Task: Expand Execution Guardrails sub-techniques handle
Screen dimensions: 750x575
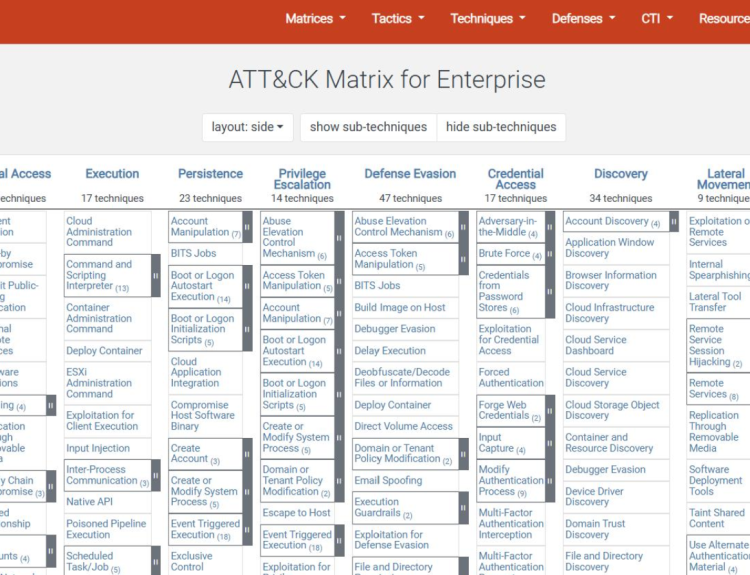Action: coord(463,508)
